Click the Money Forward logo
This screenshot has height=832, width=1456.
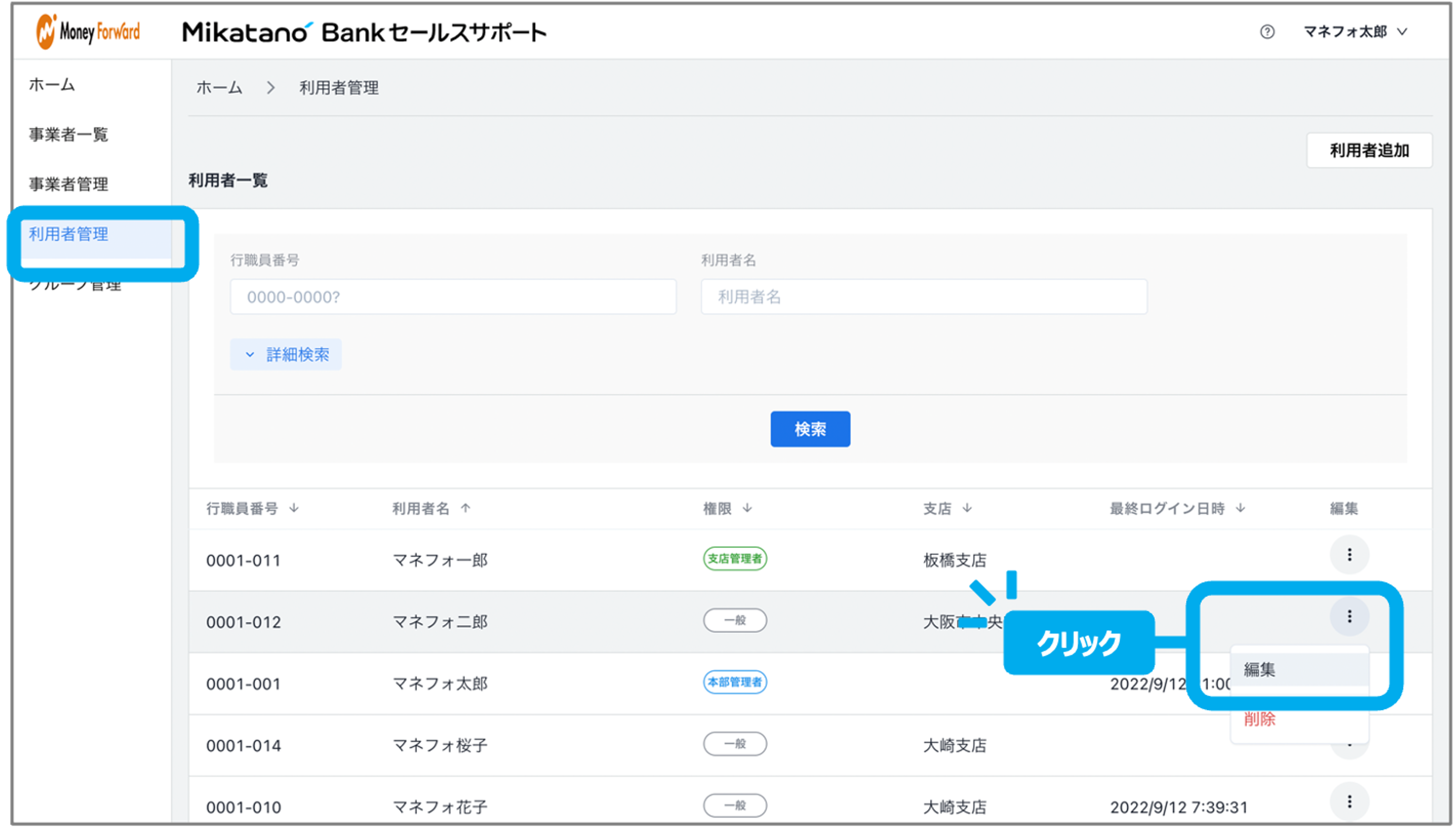tap(88, 32)
